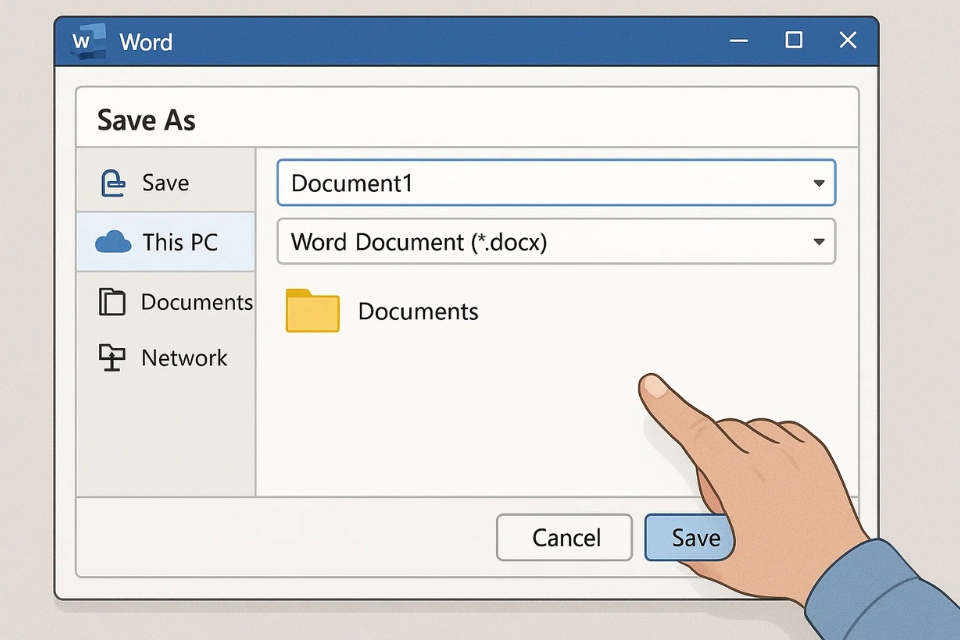Select the This PC location label
The width and height of the screenshot is (960, 640).
tap(180, 242)
